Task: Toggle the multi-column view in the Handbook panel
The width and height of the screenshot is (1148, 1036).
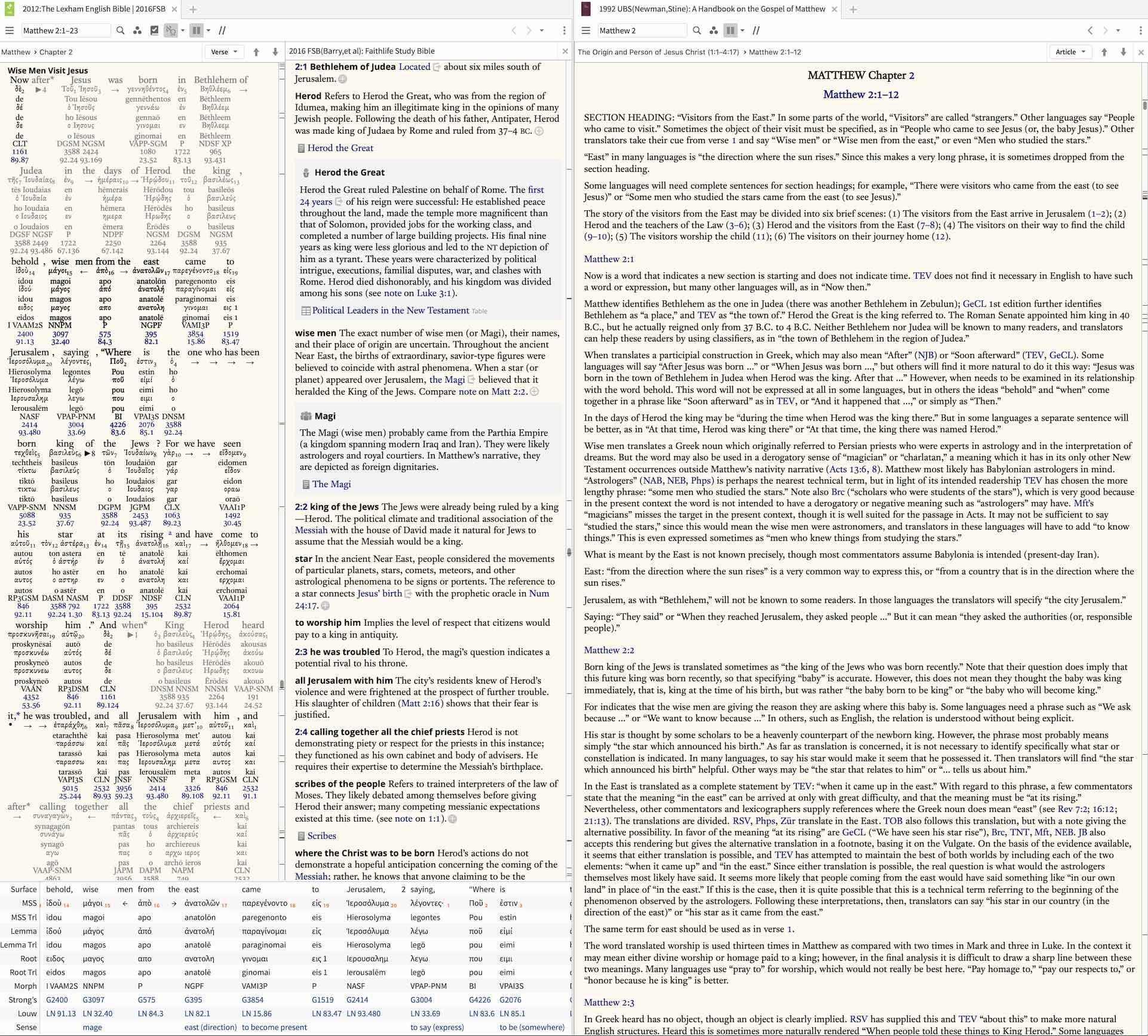Action: coord(730,30)
